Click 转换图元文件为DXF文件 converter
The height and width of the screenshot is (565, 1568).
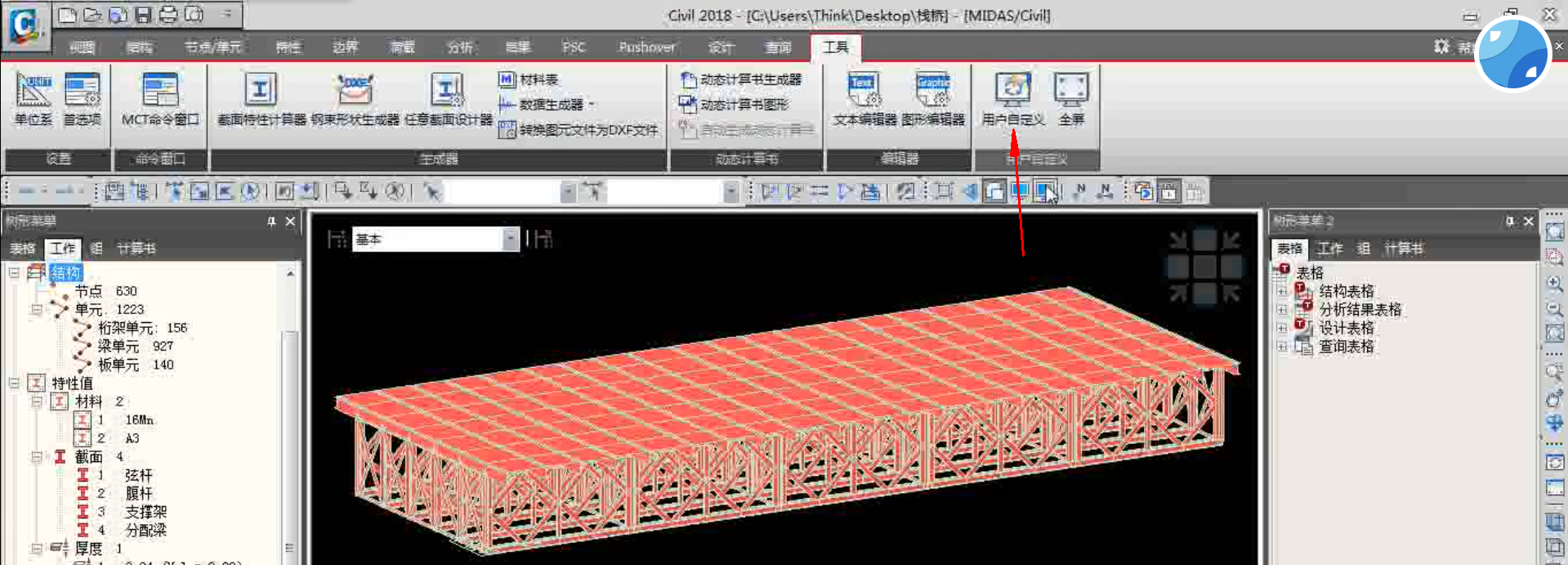[x=579, y=130]
